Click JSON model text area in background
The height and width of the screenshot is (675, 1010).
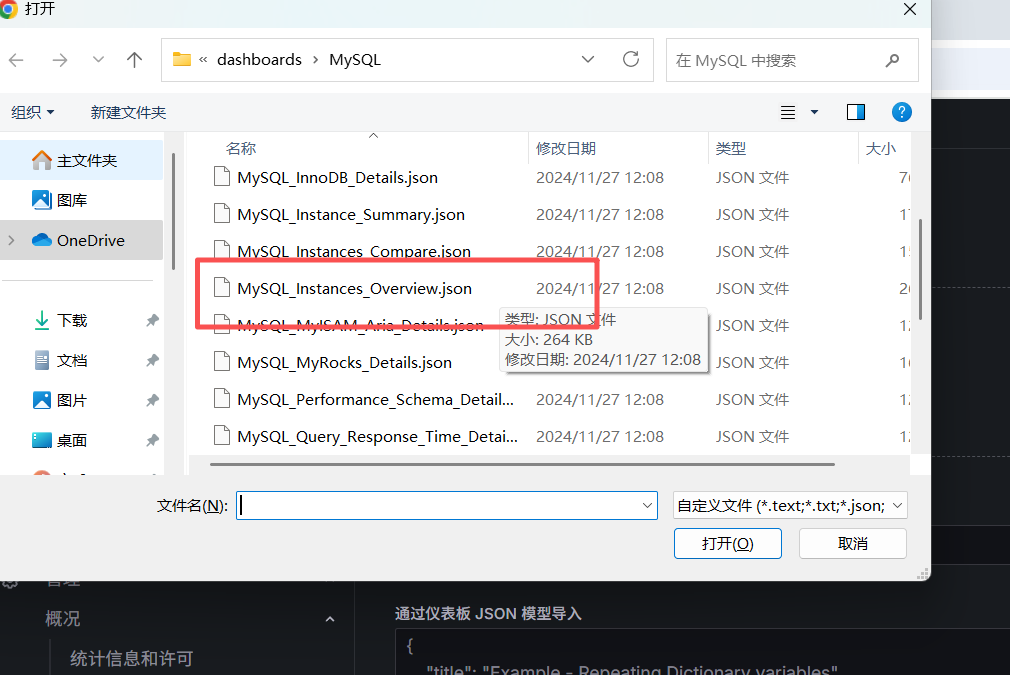(702, 652)
